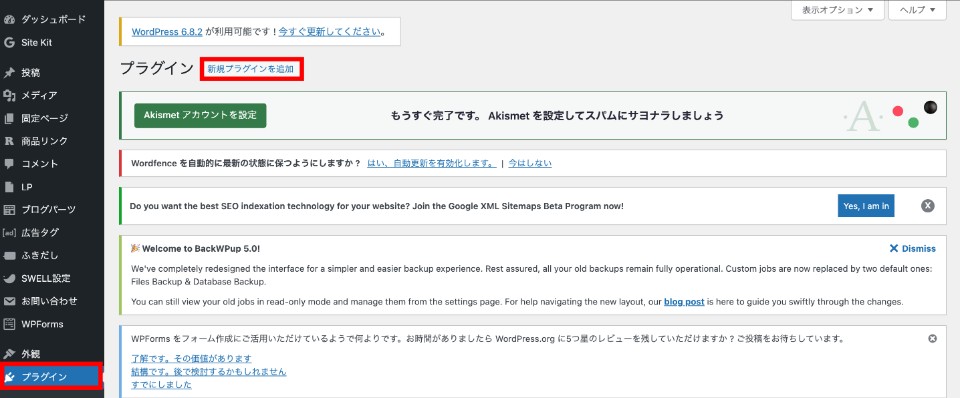The height and width of the screenshot is (398, 960).
Task: Click the page icon beside 固定ページ
Action: pos(9,118)
